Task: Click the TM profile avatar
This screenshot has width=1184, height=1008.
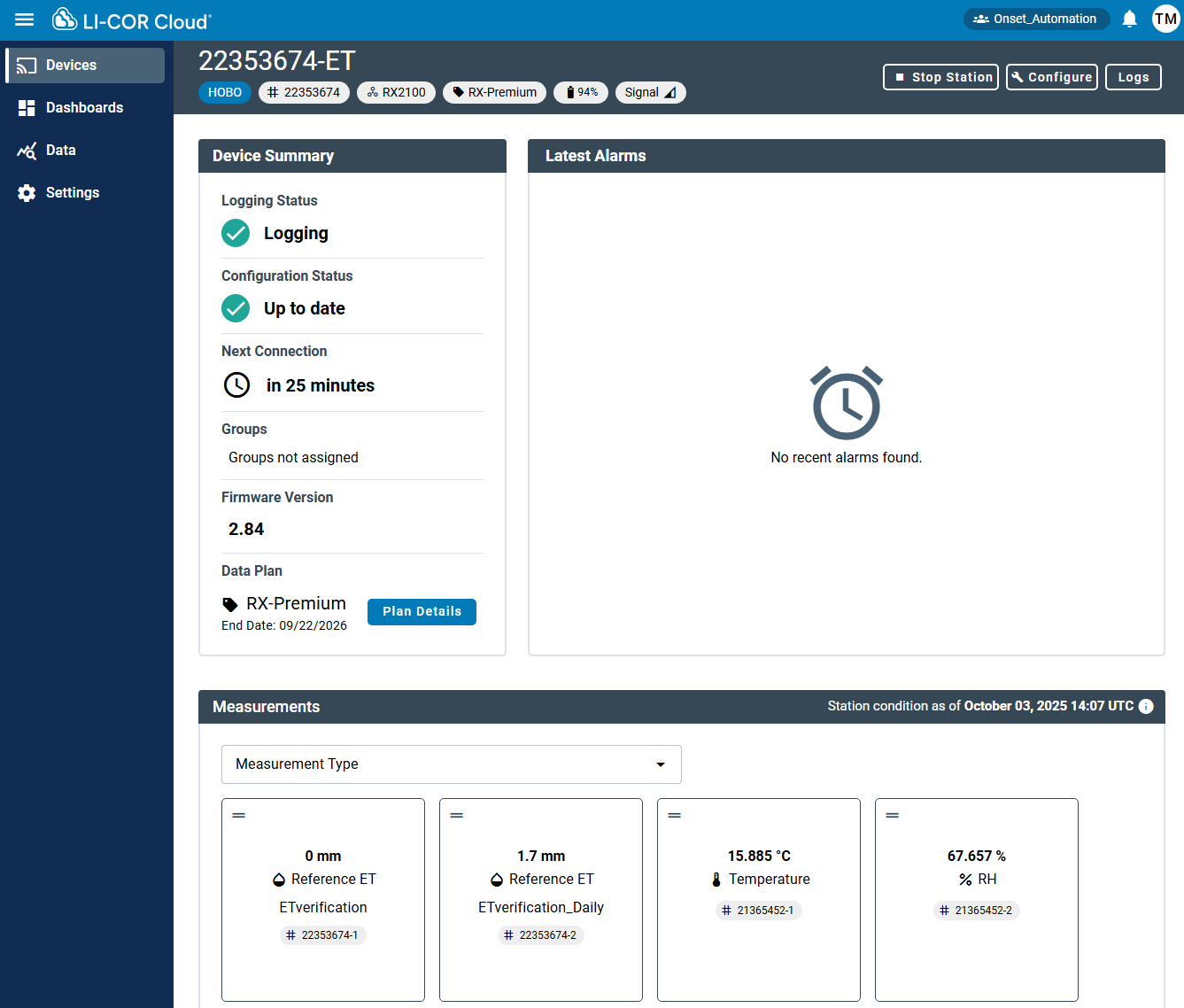Action: [x=1165, y=19]
